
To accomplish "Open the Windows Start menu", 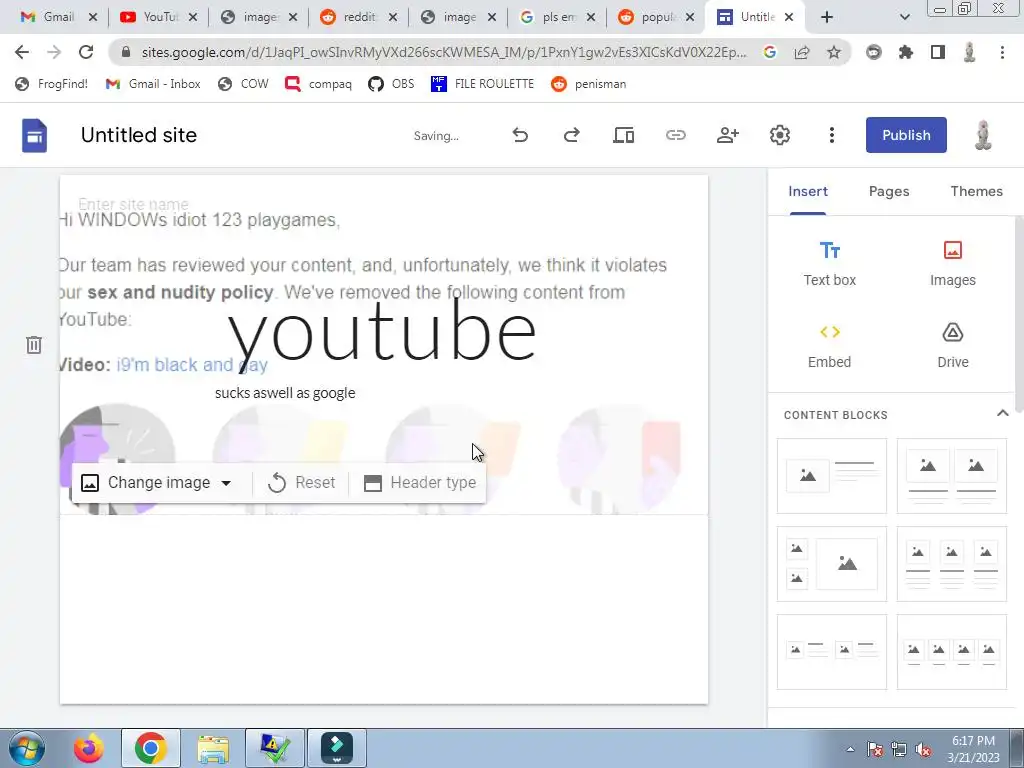I will click(26, 748).
